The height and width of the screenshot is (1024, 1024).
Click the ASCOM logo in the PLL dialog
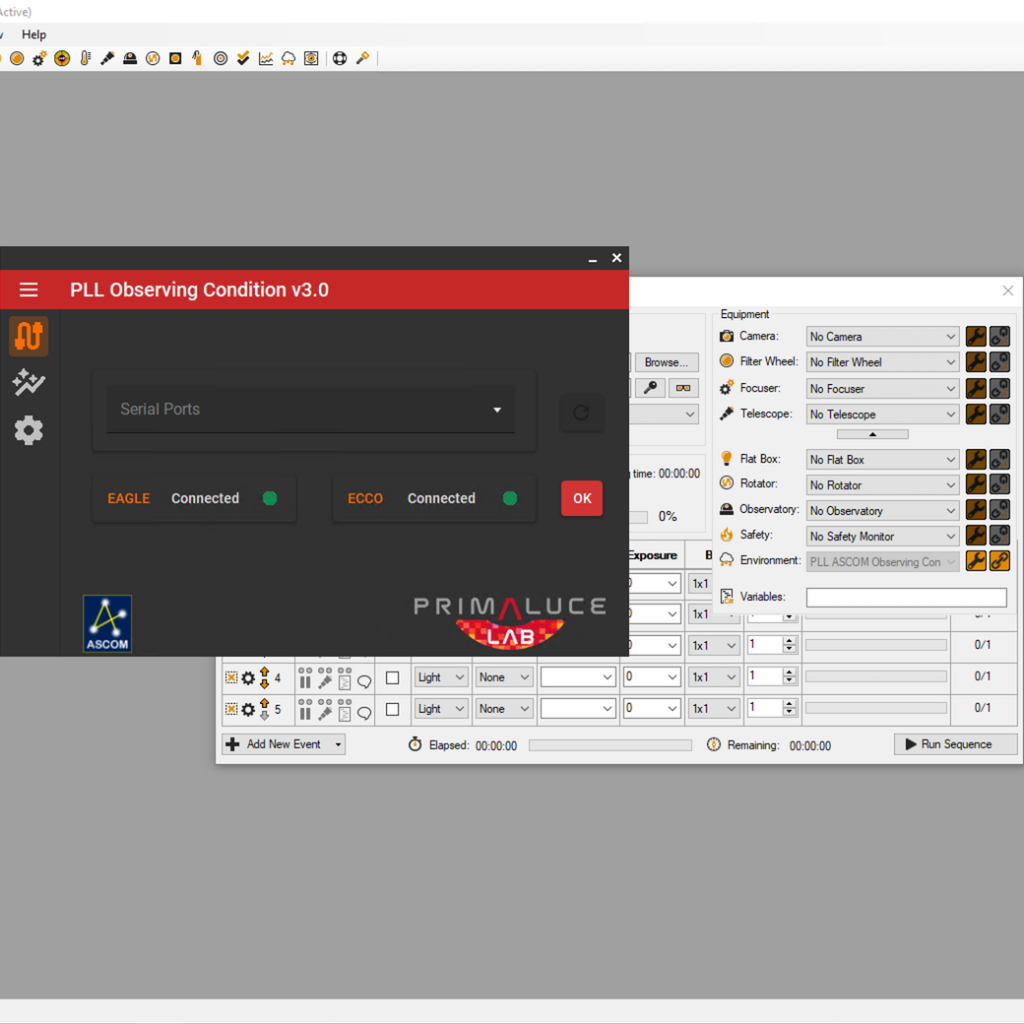point(107,623)
